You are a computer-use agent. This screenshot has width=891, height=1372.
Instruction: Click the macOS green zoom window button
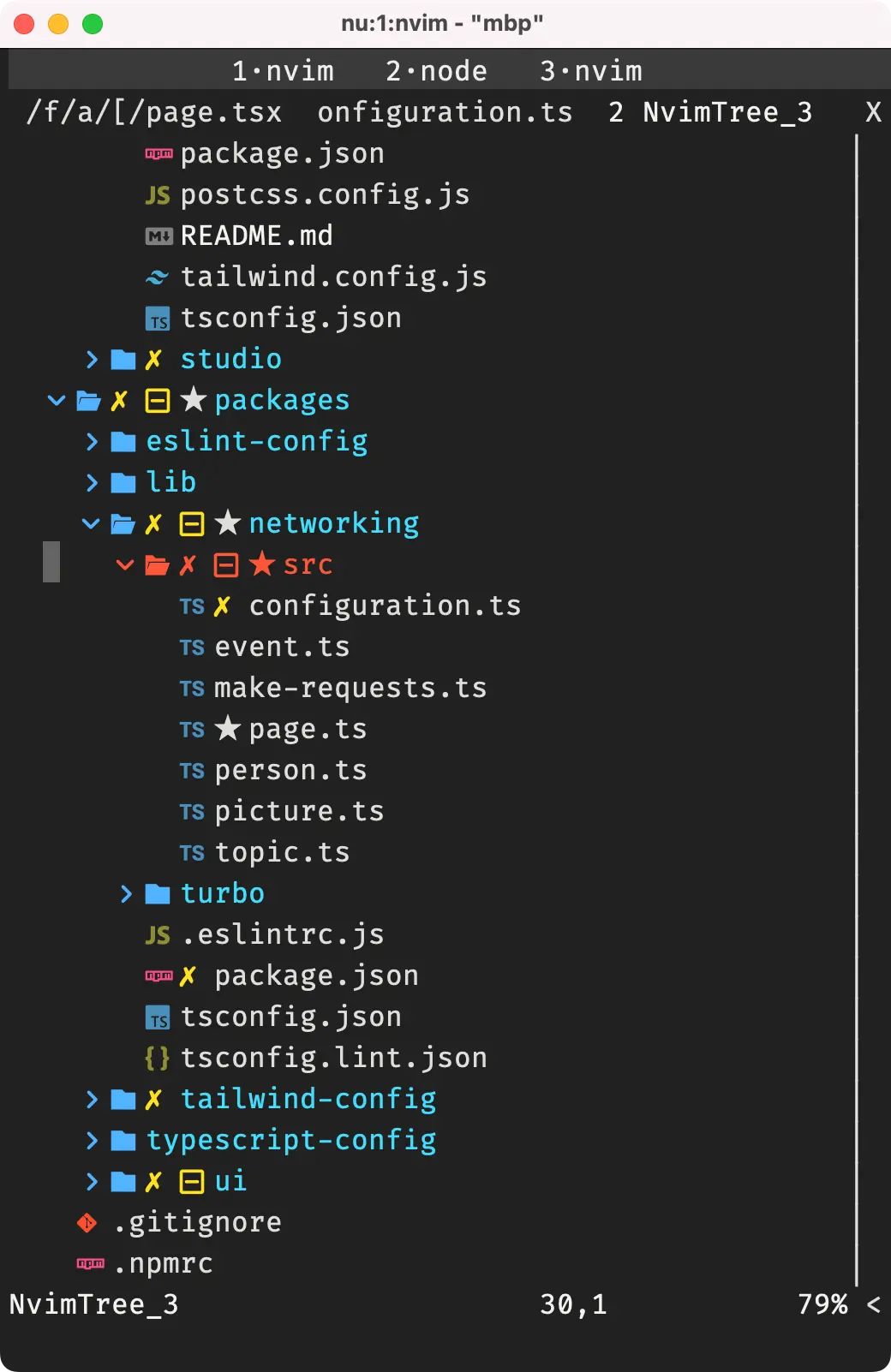coord(93,24)
